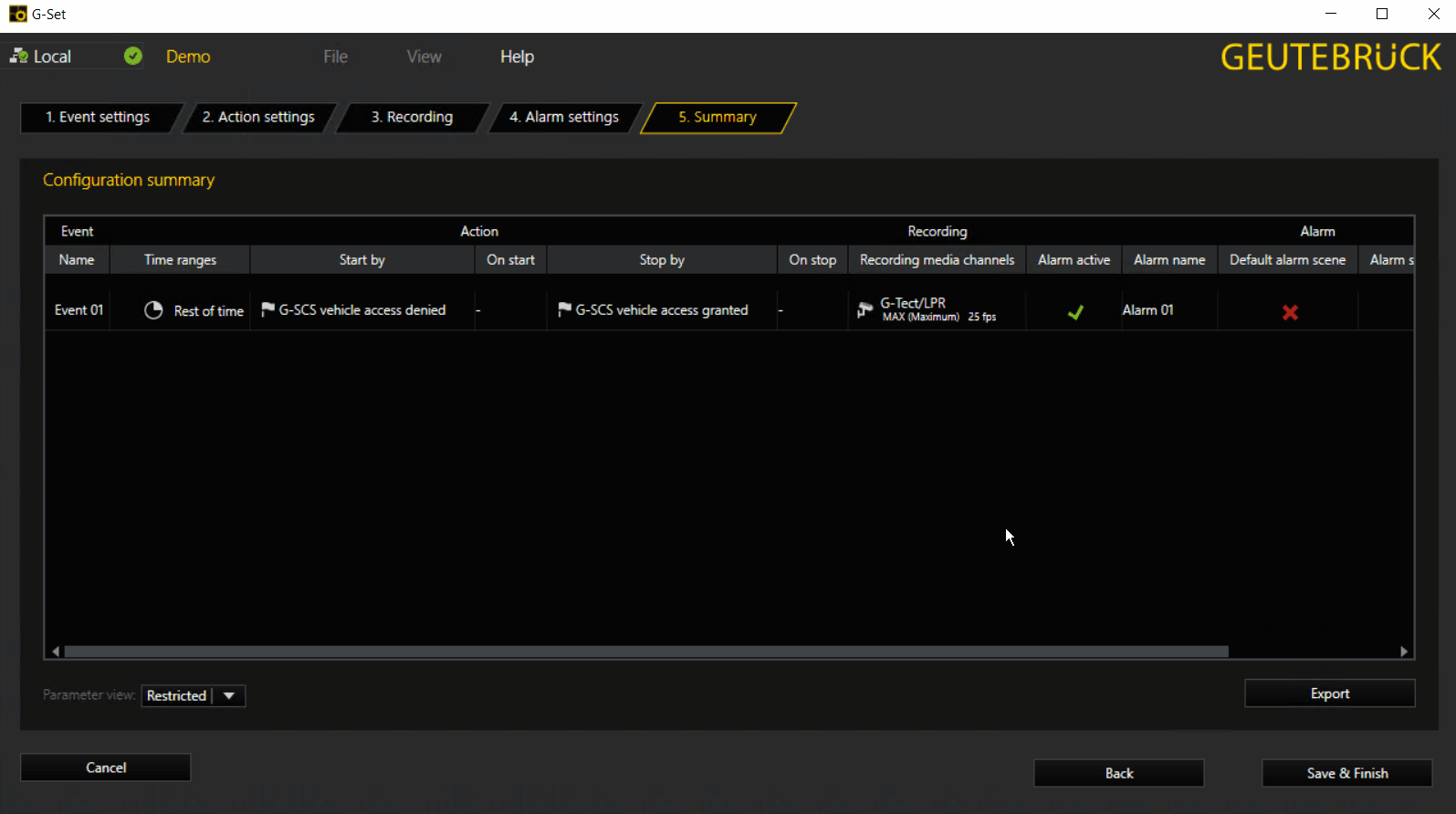Switch to the 2. Action settings tab
Screen dimensions: 1456x814
tap(258, 117)
